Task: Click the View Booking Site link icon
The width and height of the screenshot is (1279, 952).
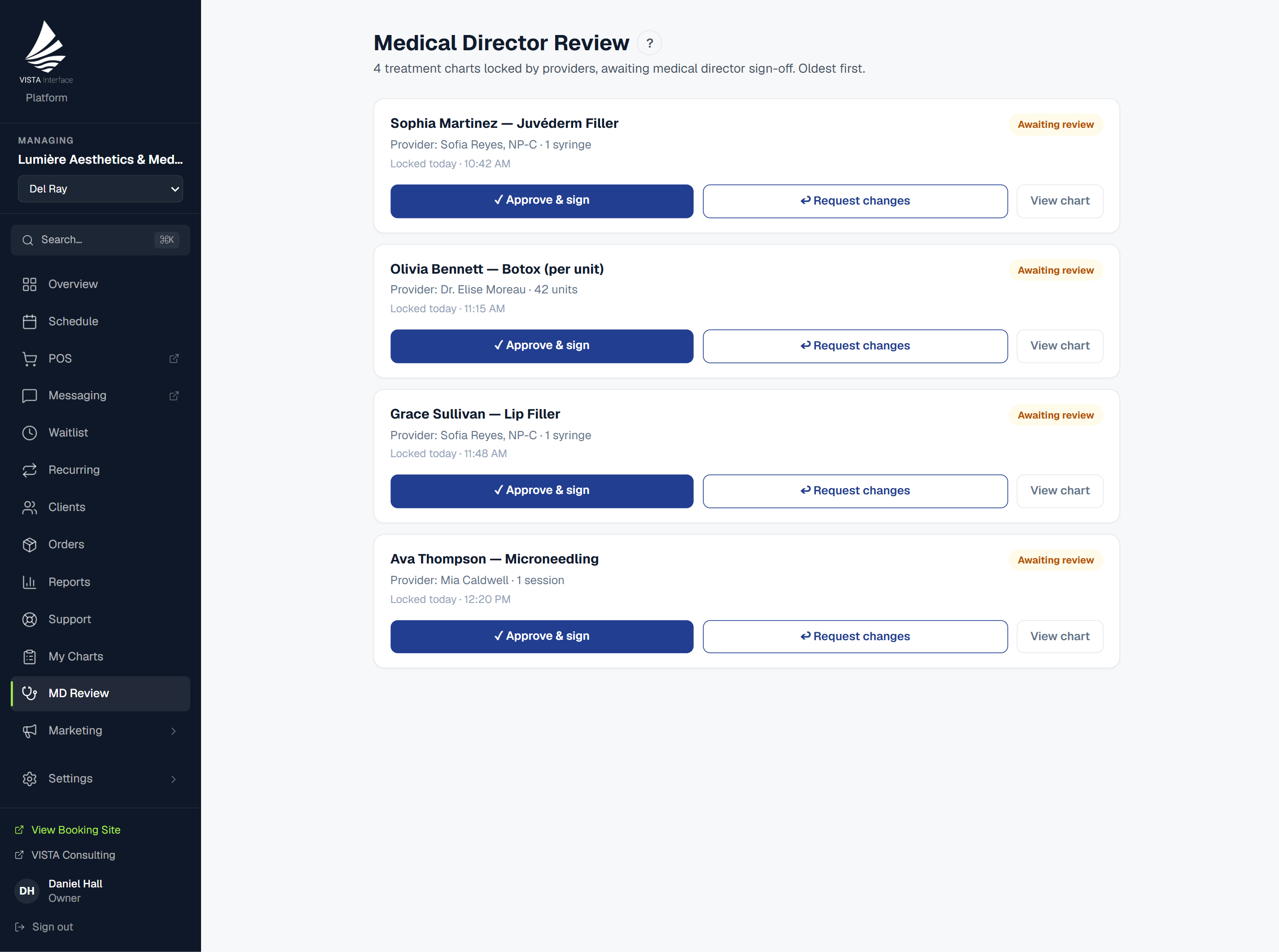Action: point(19,830)
